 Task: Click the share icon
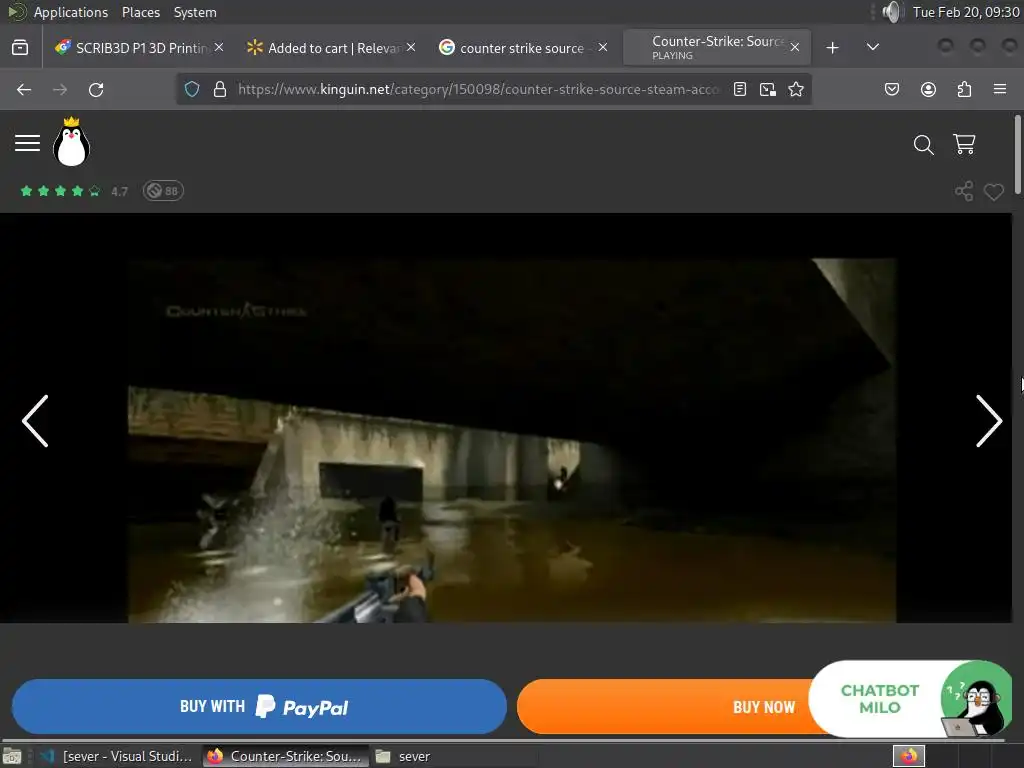point(964,191)
